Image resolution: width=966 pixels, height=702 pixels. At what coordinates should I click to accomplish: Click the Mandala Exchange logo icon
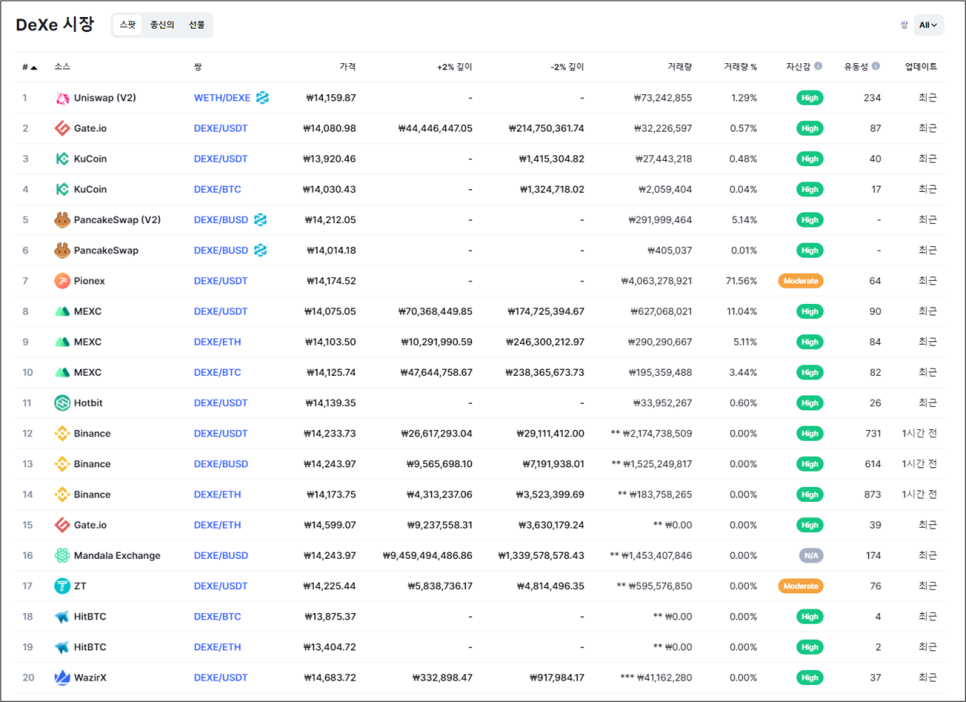[x=62, y=555]
